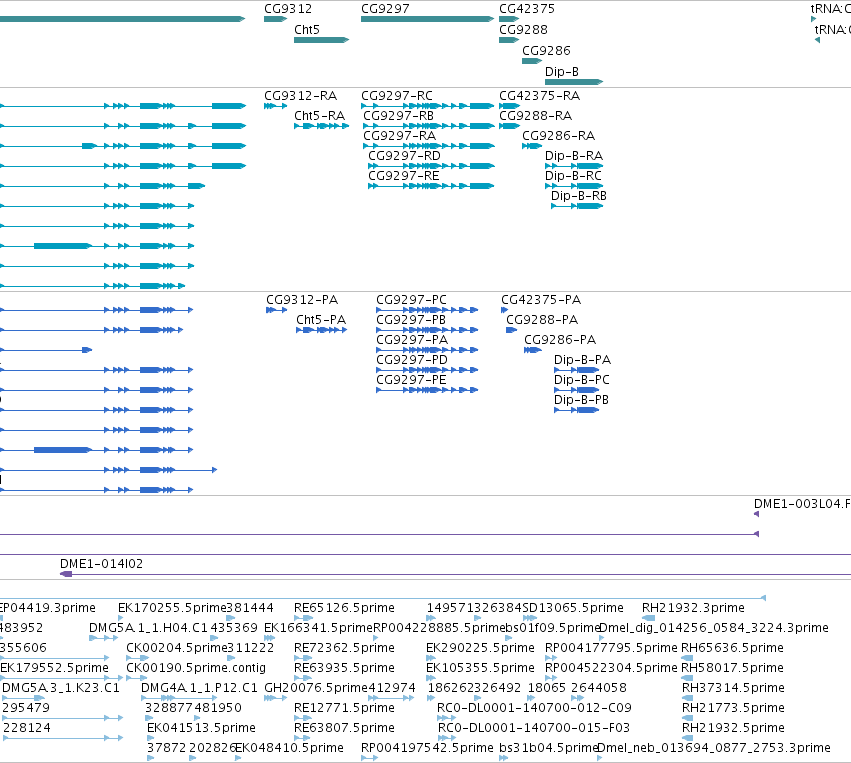Select protein CG9297-PB
Screen dimensions: 851x763
click(427, 330)
